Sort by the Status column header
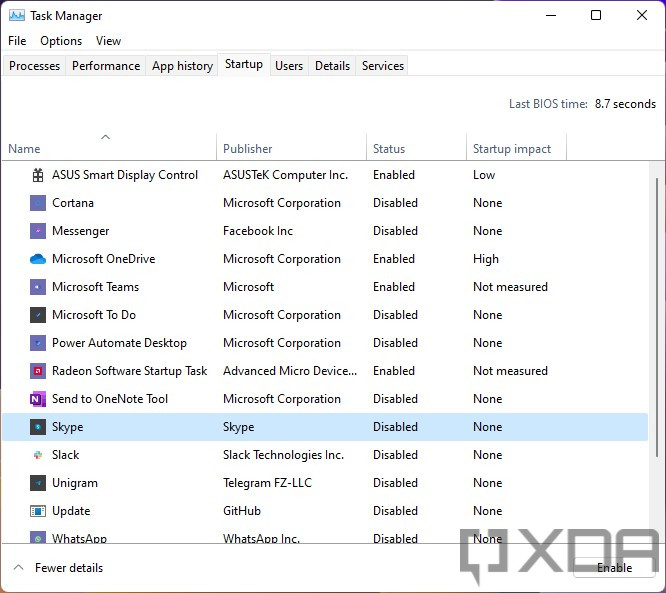Image resolution: width=666 pixels, height=593 pixels. point(416,147)
